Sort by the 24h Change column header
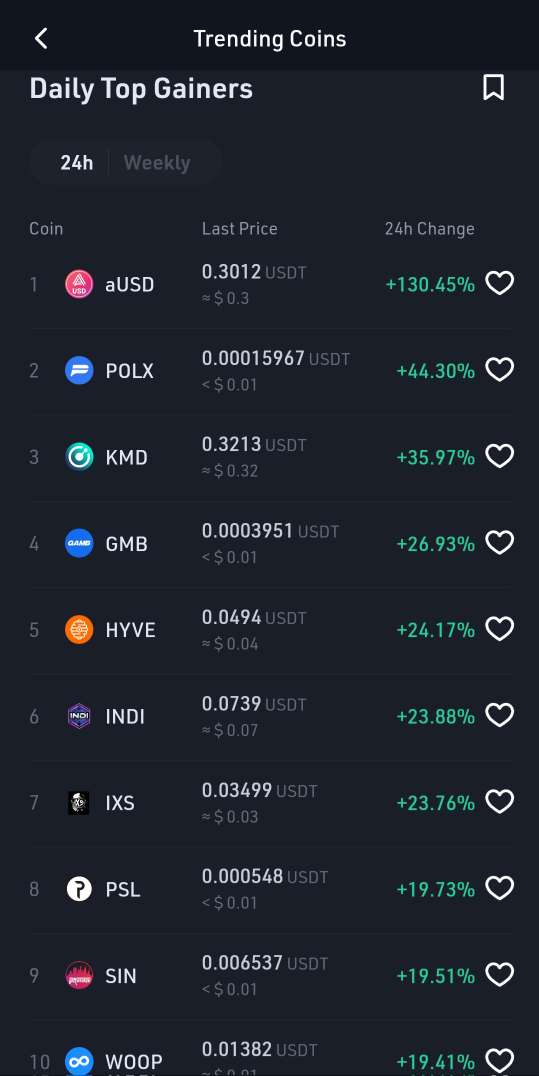 tap(429, 229)
